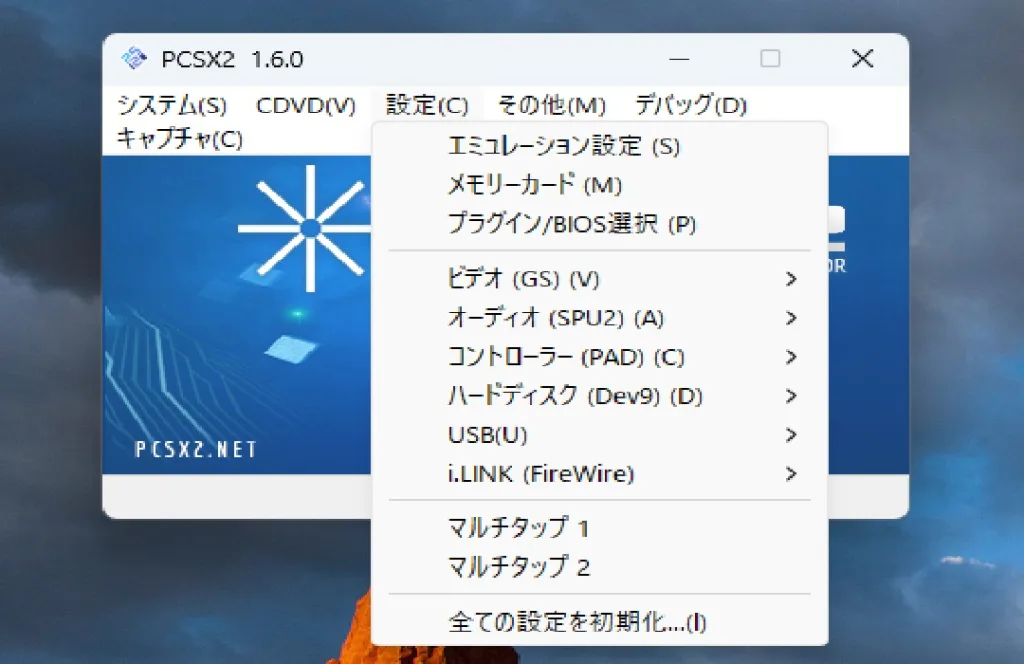
Task: Minimize the PCSX2 window
Action: coord(679,59)
